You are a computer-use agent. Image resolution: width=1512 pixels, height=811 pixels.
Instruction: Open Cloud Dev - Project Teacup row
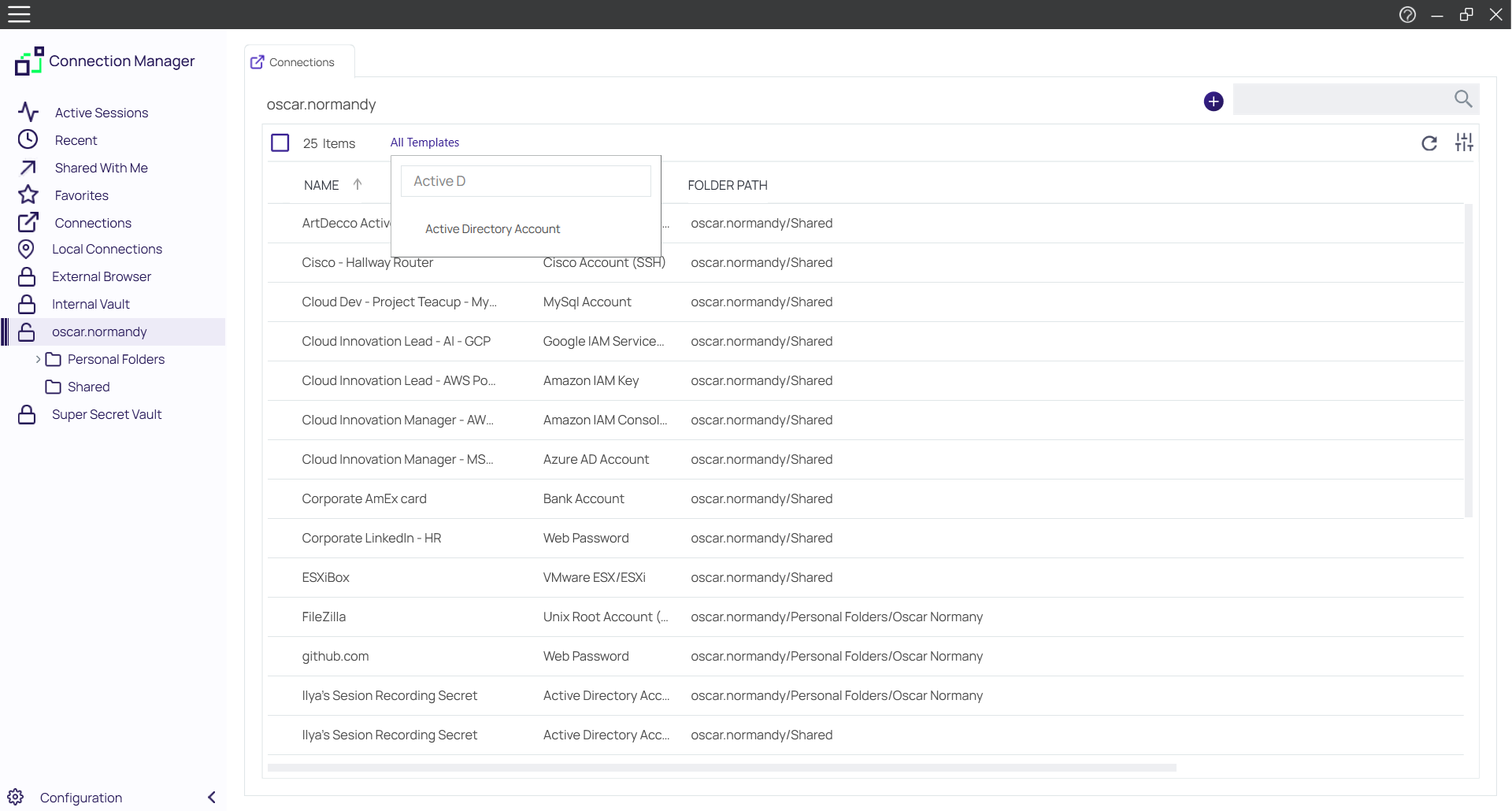pos(865,302)
